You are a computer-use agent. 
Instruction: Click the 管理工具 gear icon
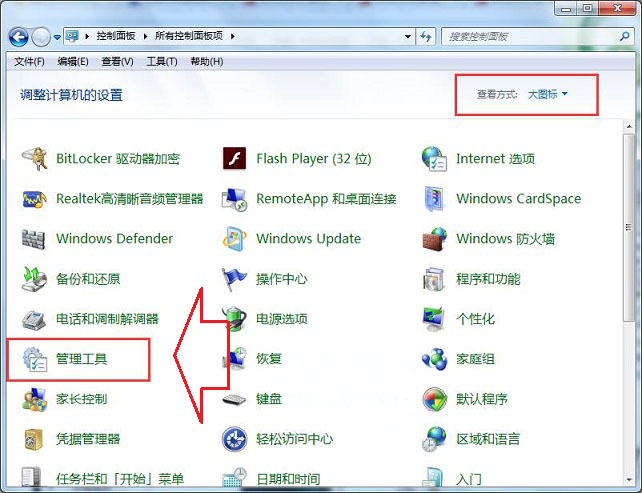coord(35,359)
